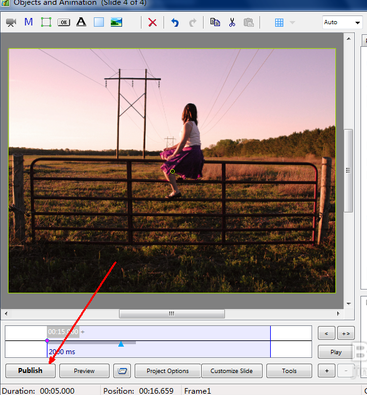Go to previous slide with < button
367x395 pixels.
pyautogui.click(x=326, y=333)
